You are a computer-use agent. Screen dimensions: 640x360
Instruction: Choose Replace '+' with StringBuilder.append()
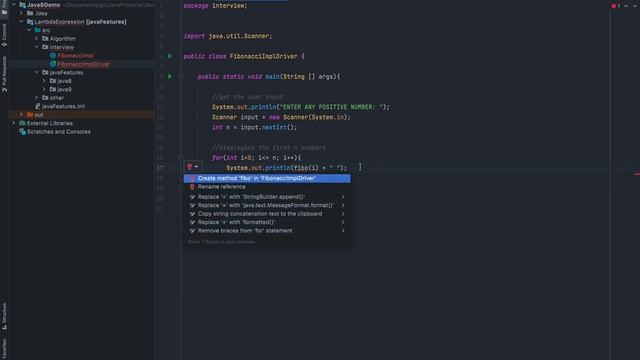(x=267, y=197)
